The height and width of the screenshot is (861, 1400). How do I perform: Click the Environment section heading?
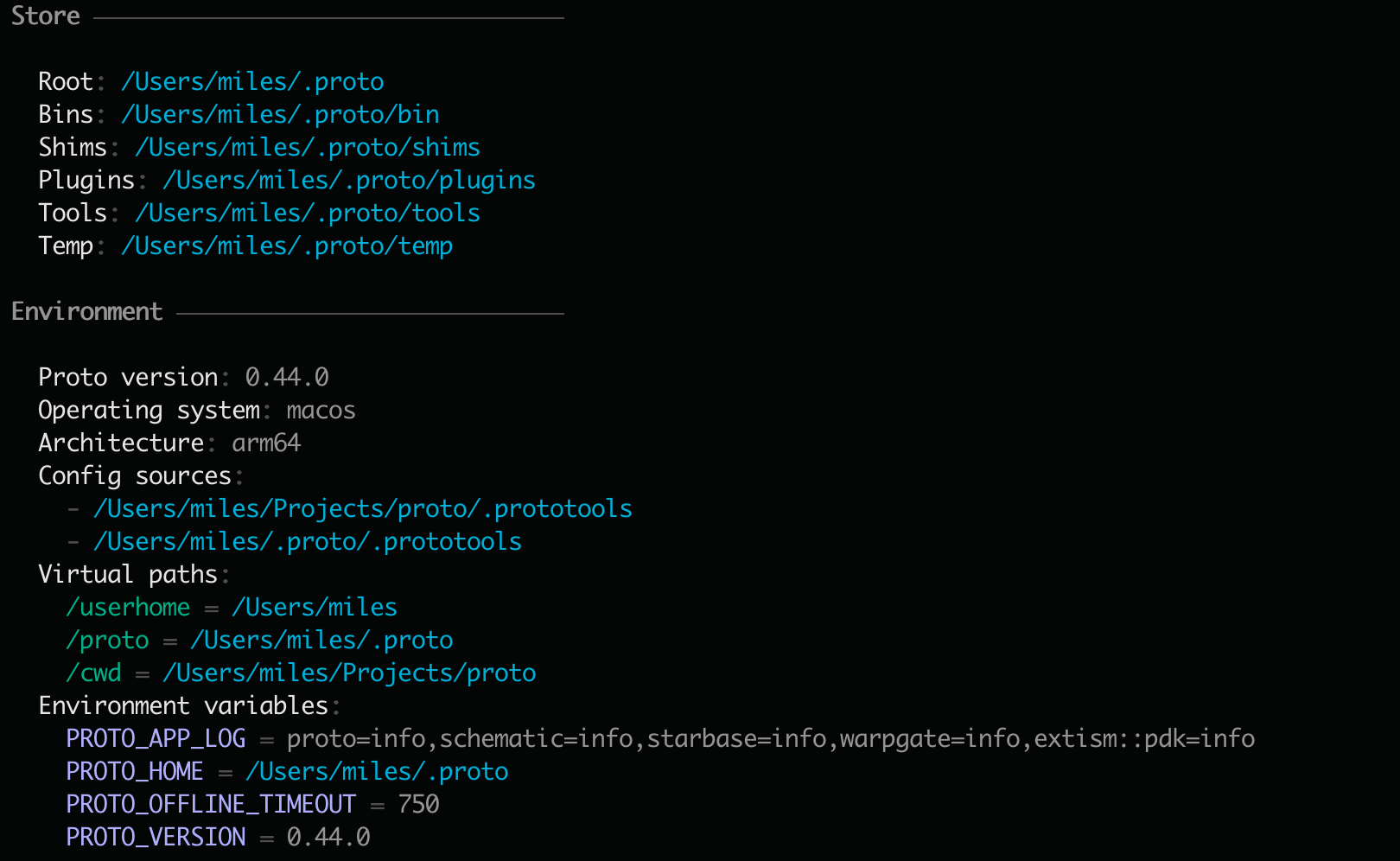click(86, 312)
